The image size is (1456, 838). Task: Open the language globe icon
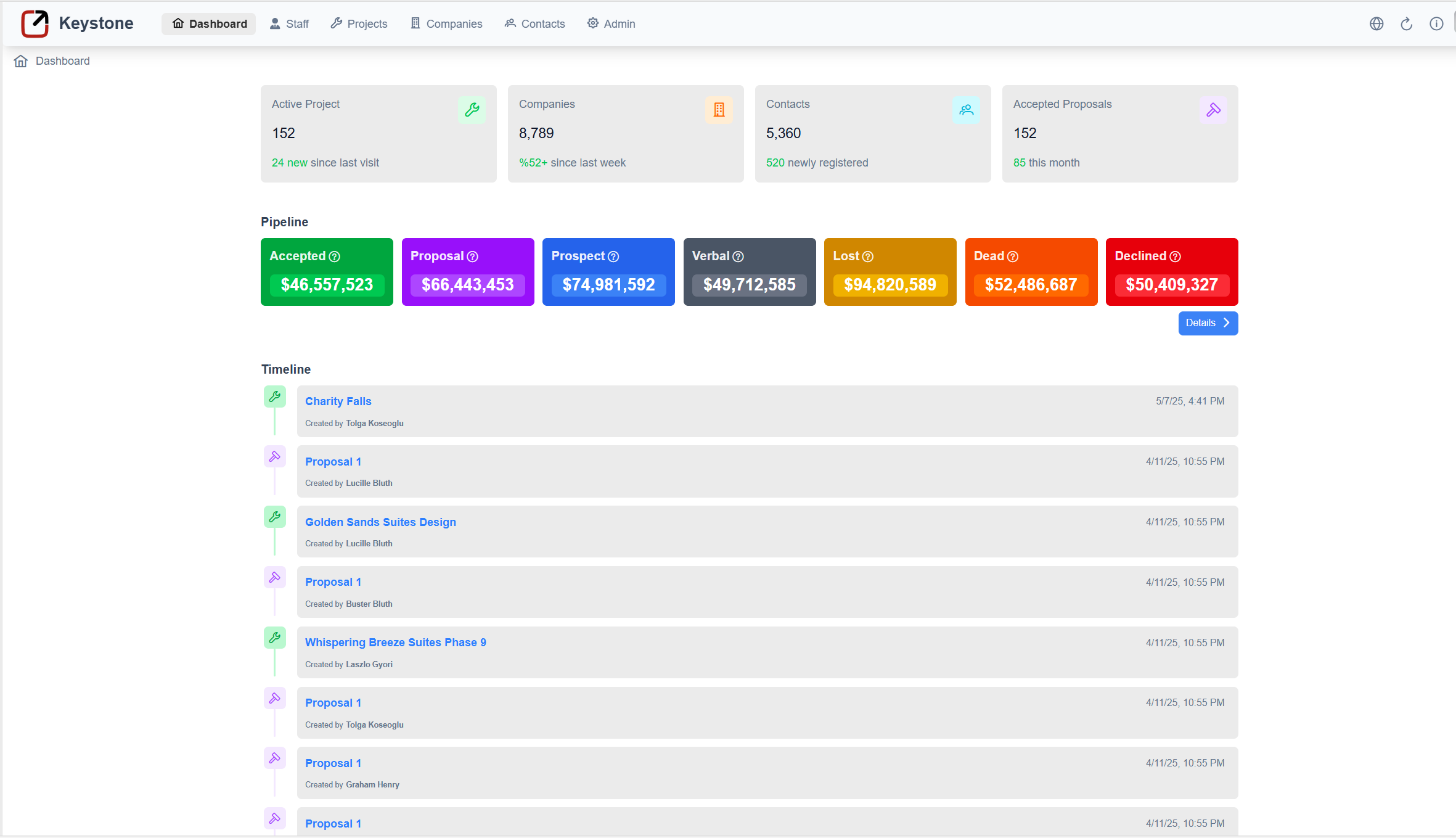(x=1376, y=23)
